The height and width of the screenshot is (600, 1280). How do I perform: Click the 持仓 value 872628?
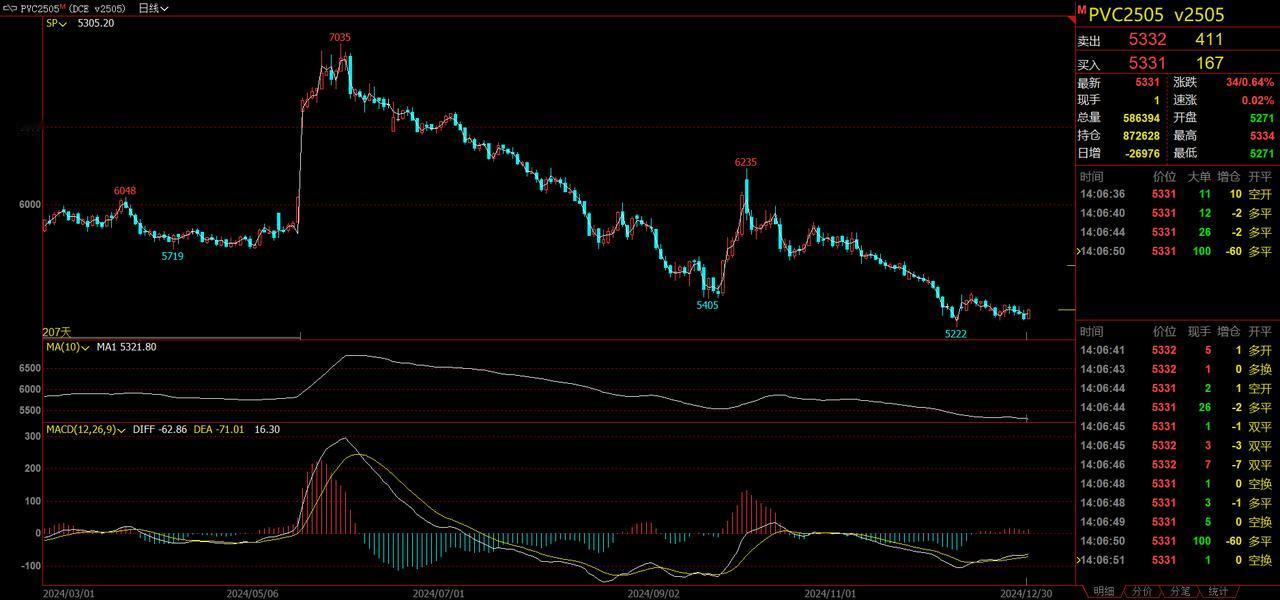[1141, 136]
